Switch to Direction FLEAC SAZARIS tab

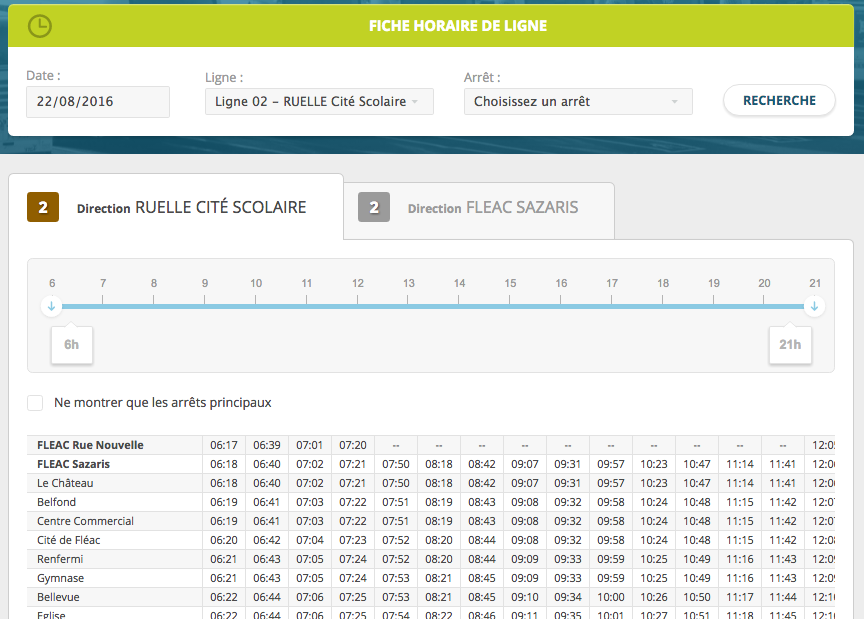479,209
